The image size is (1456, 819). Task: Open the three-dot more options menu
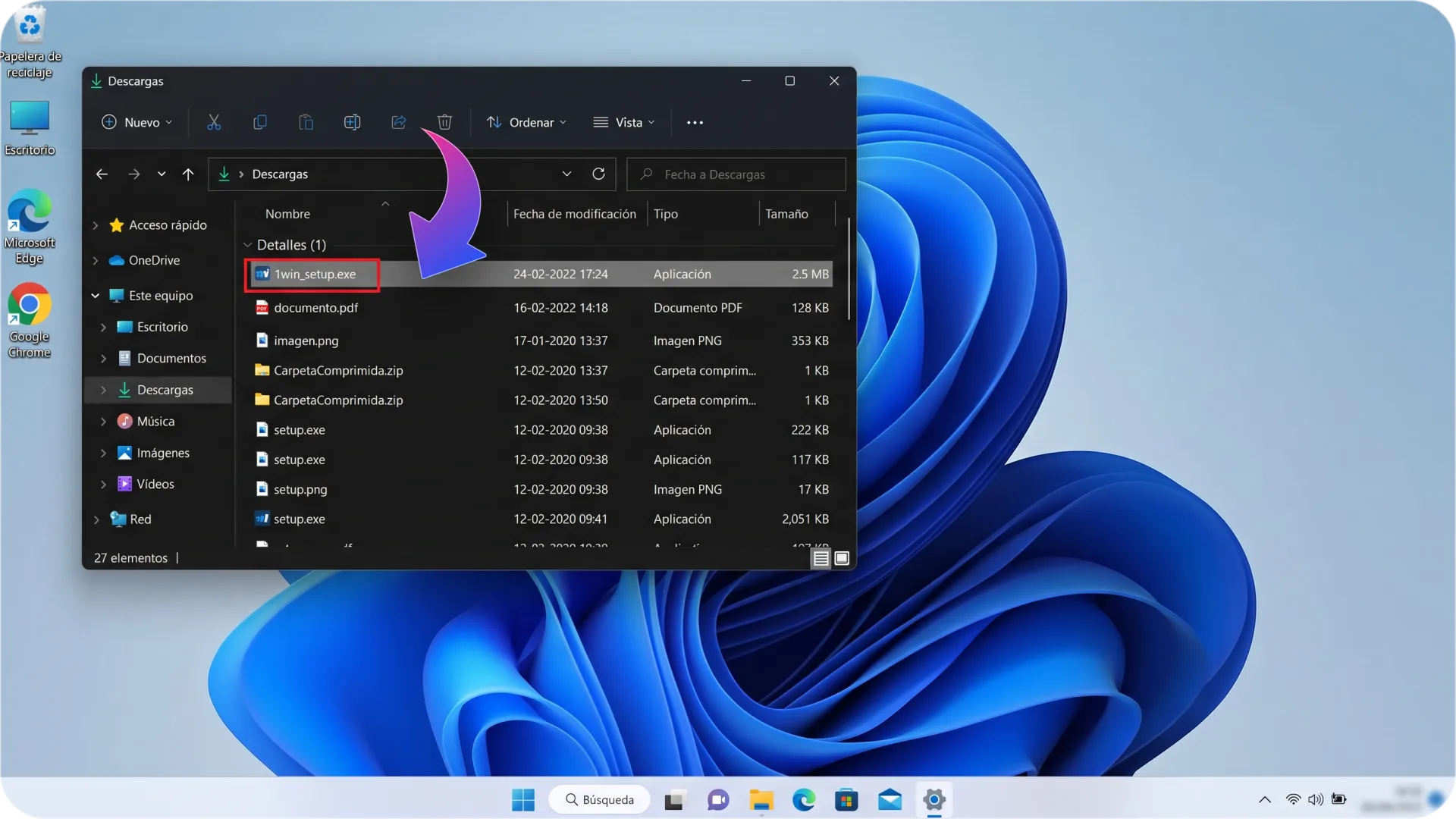(695, 122)
